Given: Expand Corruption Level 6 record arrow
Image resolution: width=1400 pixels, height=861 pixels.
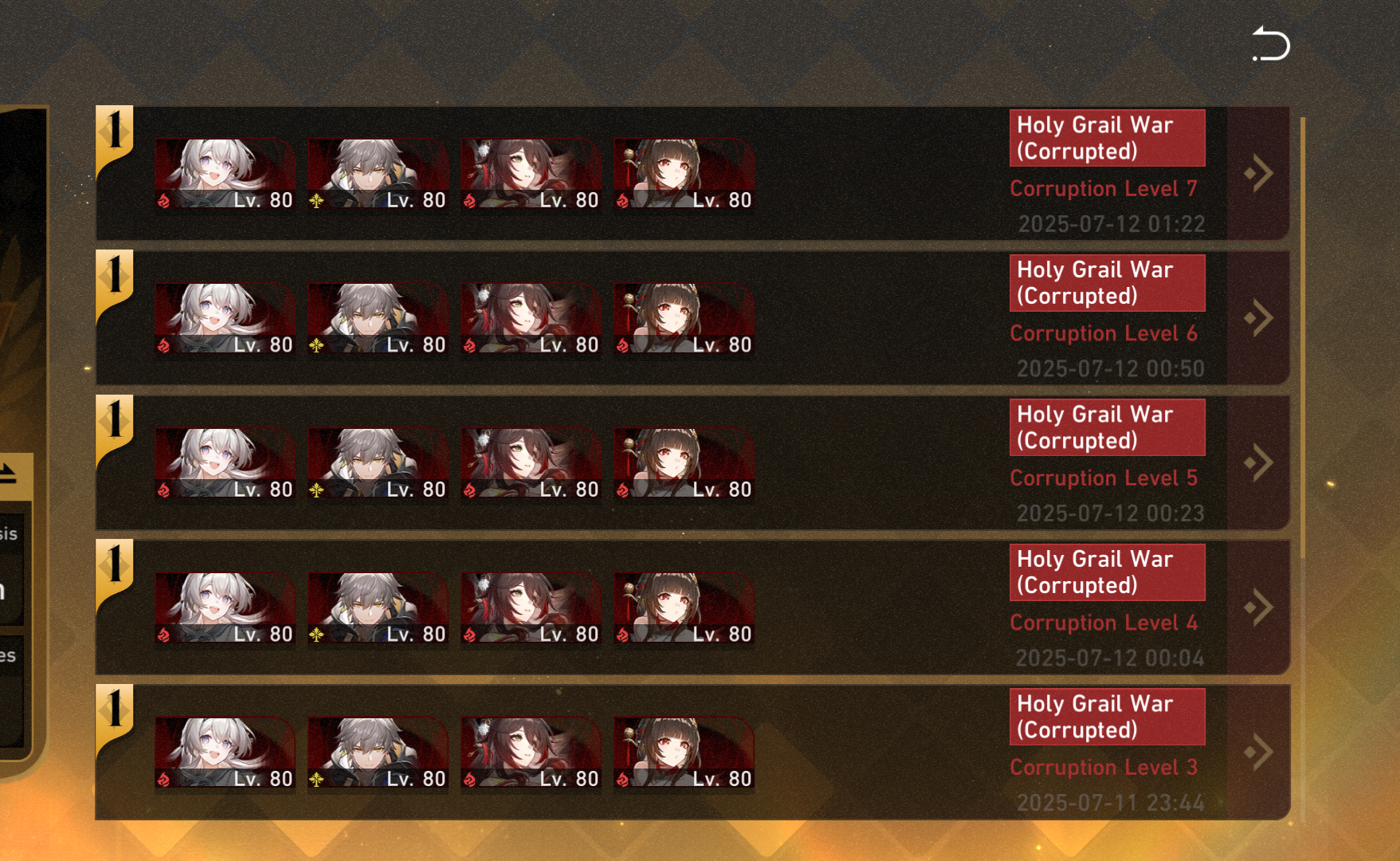Looking at the screenshot, I should (1258, 318).
